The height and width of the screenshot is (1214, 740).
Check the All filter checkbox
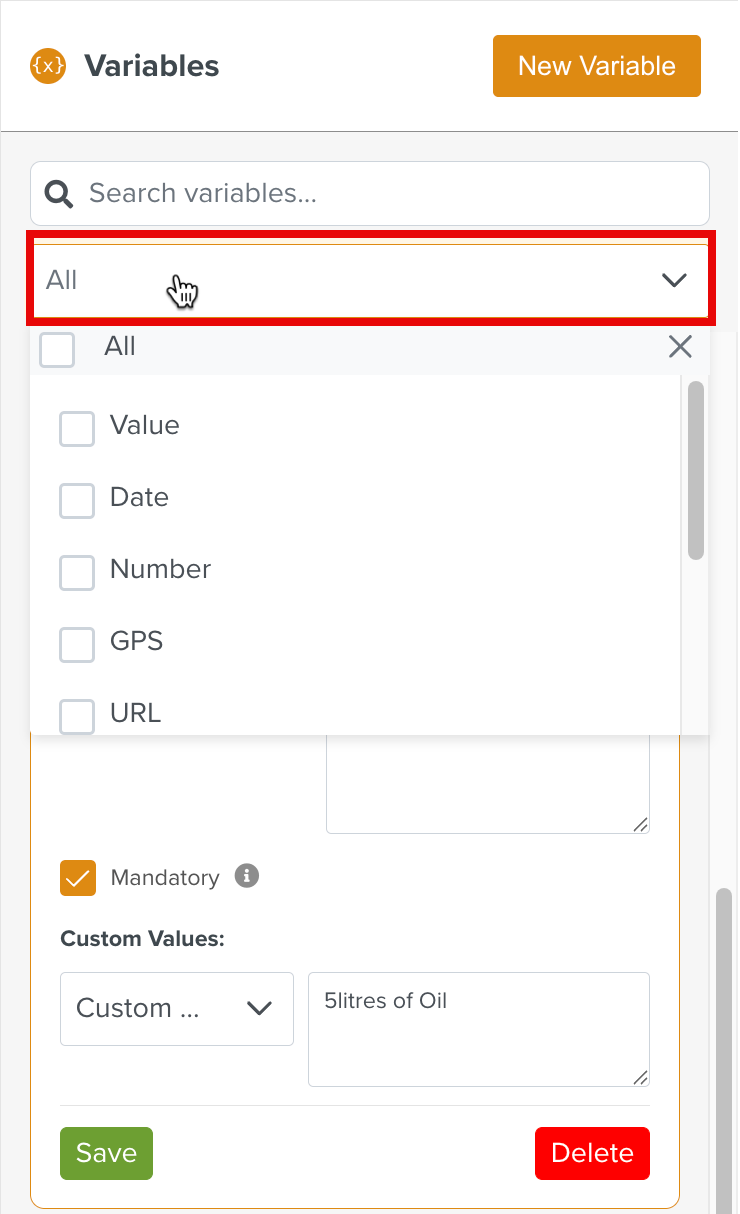pyautogui.click(x=57, y=350)
